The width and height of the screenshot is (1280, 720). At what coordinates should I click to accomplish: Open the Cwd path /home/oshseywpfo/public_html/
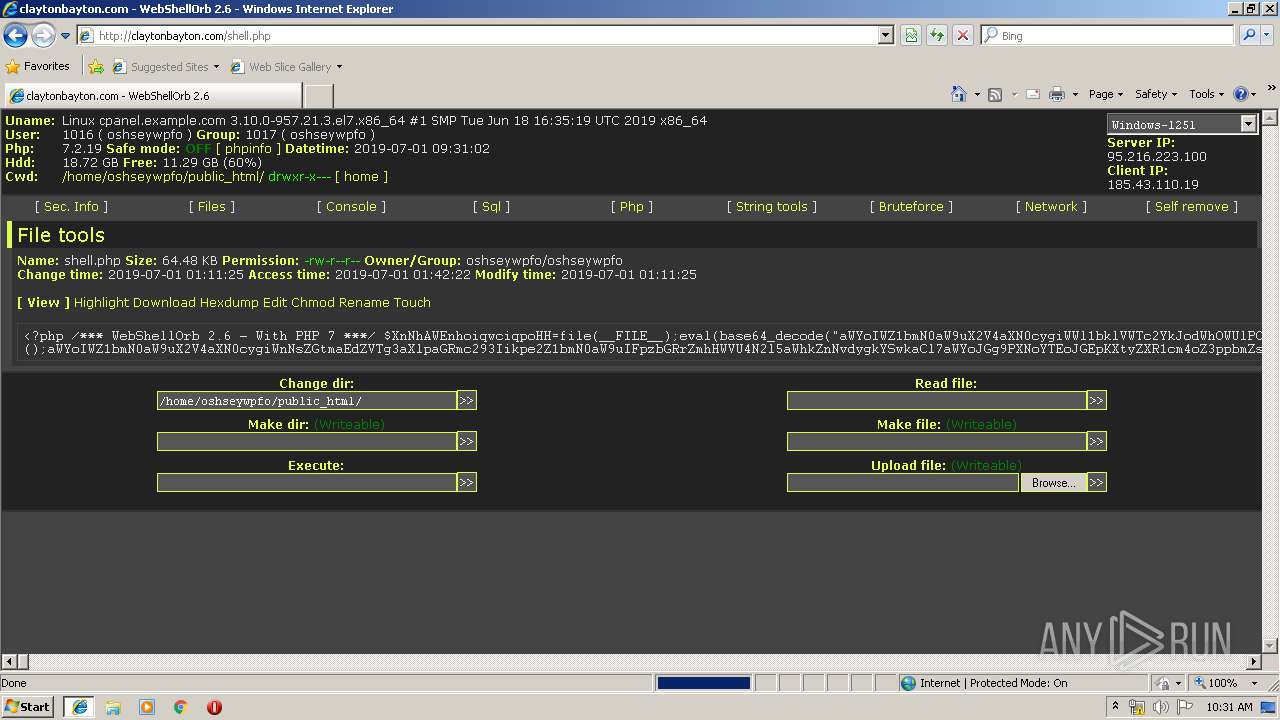pyautogui.click(x=163, y=176)
